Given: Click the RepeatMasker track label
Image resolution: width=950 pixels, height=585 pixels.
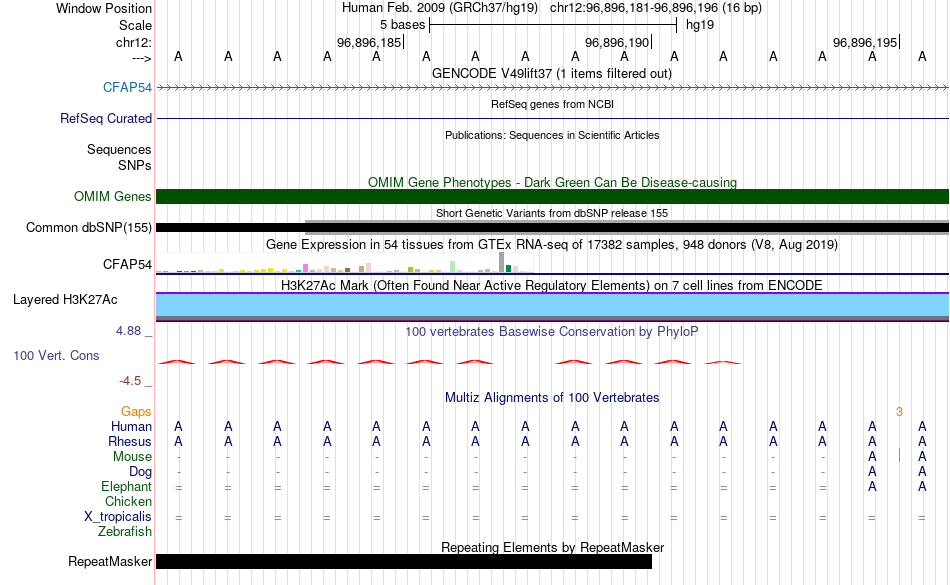Looking at the screenshot, I should [110, 561].
